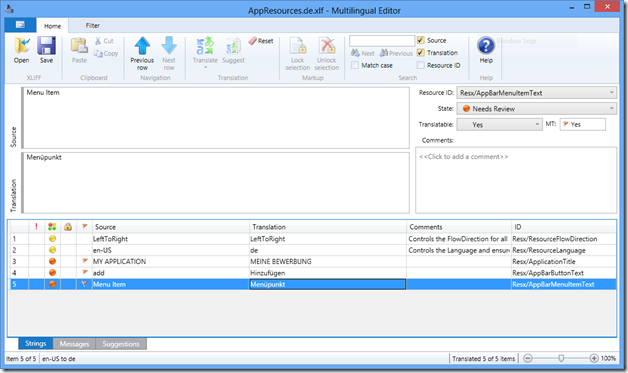Click the zoom slider in the status bar

pyautogui.click(x=561, y=358)
